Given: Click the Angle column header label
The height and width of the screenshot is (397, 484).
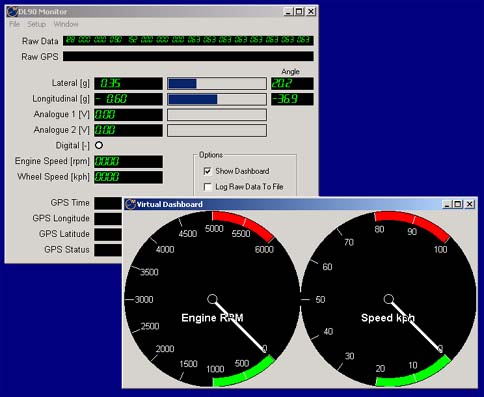Looking at the screenshot, I should tap(290, 72).
